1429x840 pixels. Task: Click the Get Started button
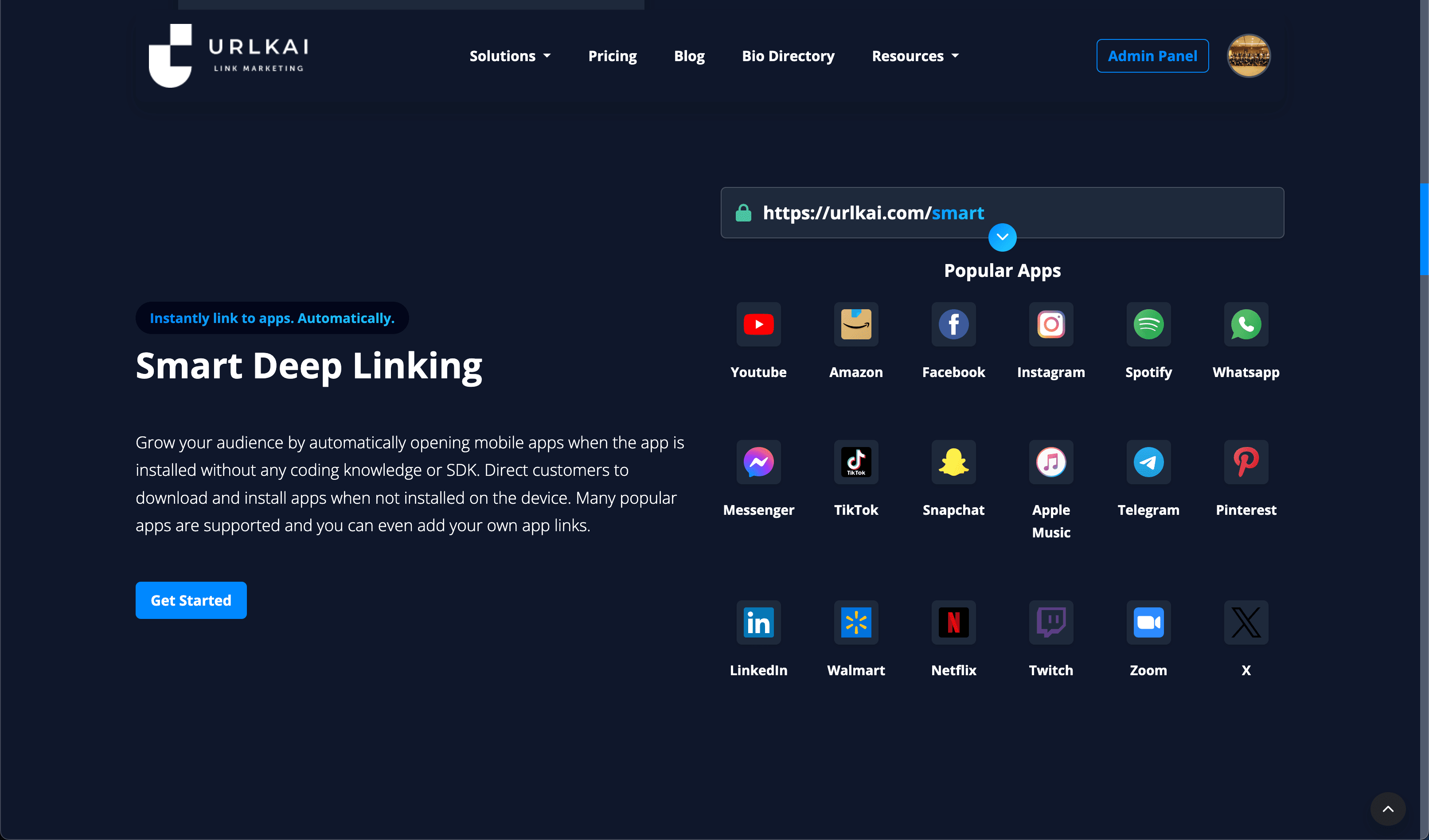(191, 600)
